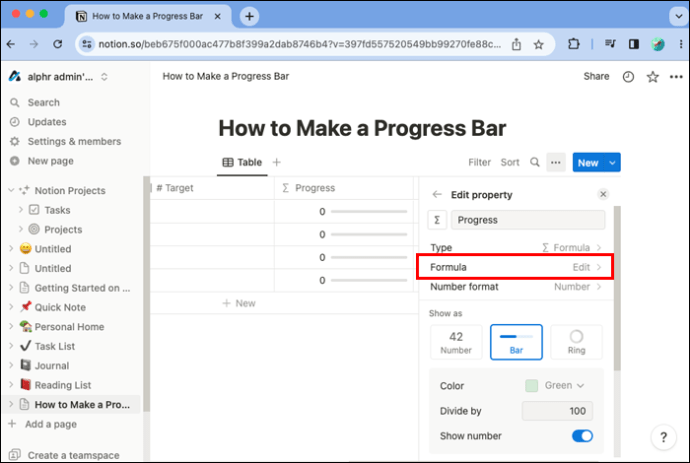Reload the page with the refresh icon
Viewport: 690px width, 463px height.
click(58, 44)
